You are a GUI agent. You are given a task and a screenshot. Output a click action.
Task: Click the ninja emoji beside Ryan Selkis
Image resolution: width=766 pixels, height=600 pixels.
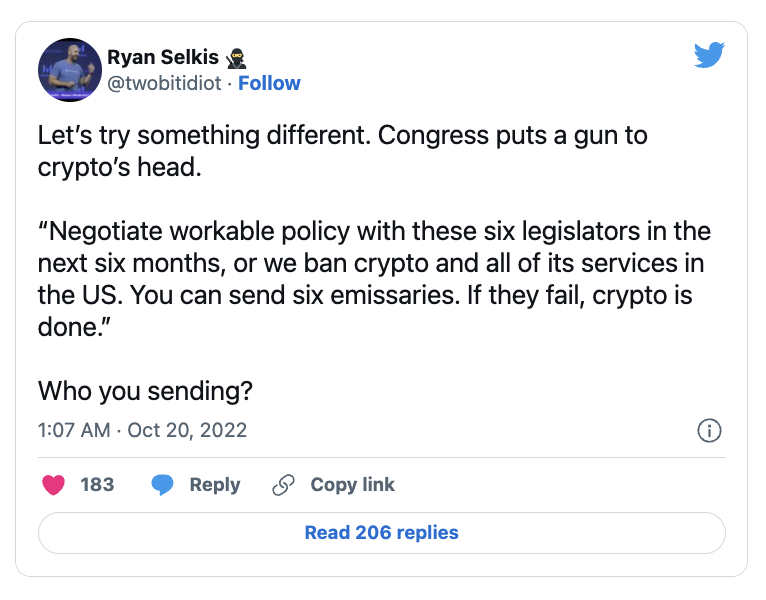pos(236,58)
